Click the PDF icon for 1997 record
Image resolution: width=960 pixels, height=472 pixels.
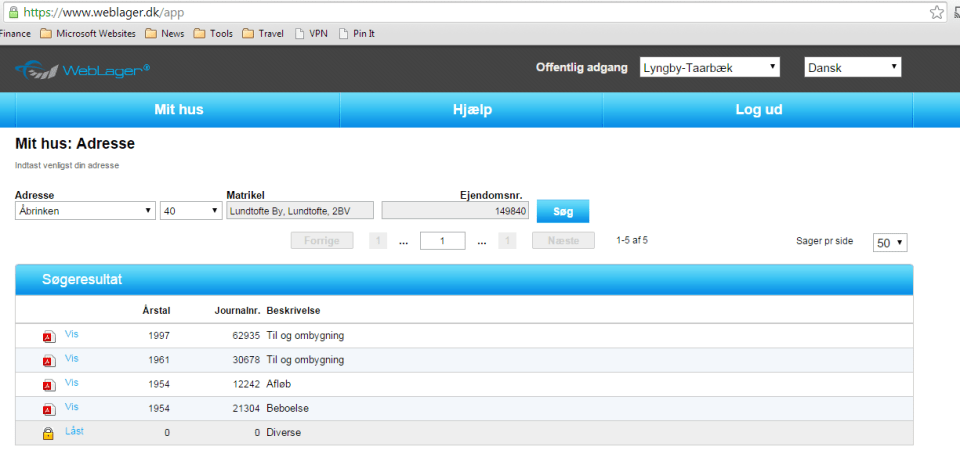(48, 337)
